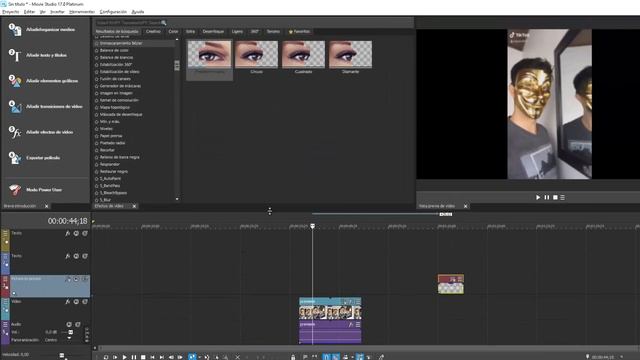Solo the Vídeo track
640x360 pixels.
pyautogui.click(x=85, y=302)
